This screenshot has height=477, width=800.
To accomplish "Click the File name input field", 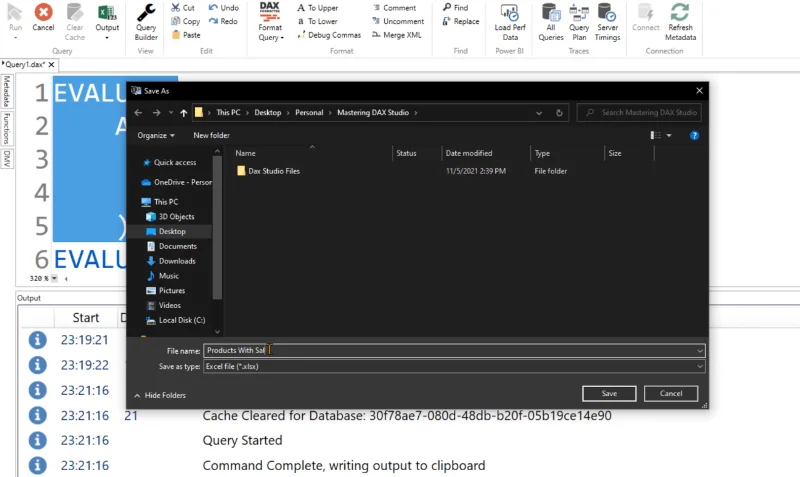I will point(454,350).
